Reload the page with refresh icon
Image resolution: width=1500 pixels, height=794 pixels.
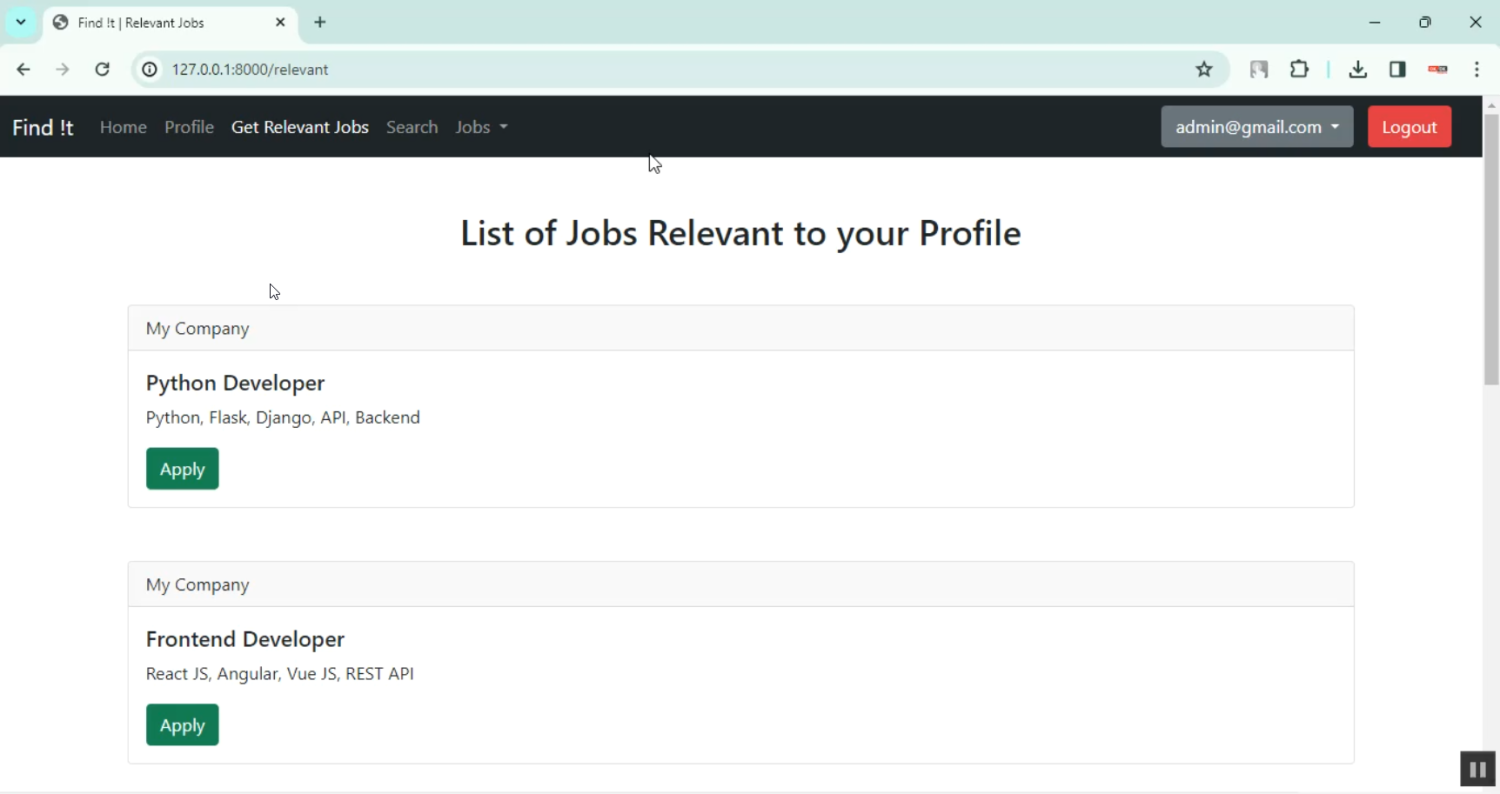click(102, 69)
